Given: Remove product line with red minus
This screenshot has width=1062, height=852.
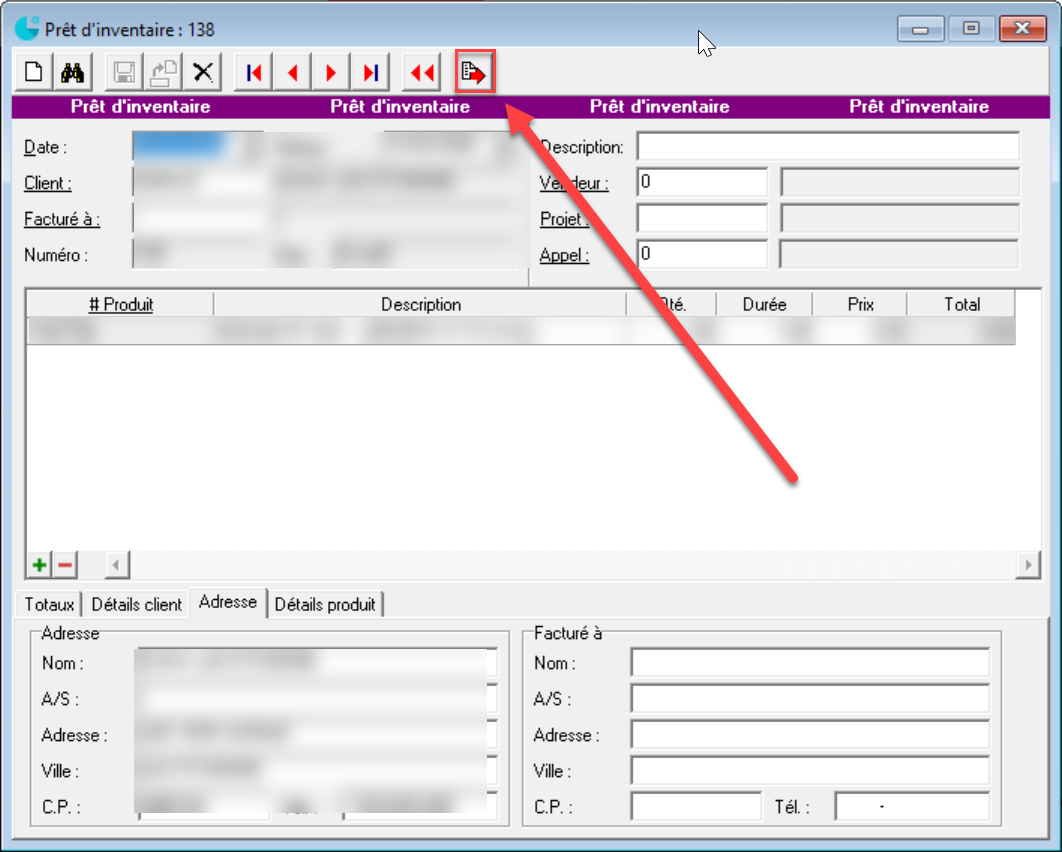Looking at the screenshot, I should [x=65, y=566].
